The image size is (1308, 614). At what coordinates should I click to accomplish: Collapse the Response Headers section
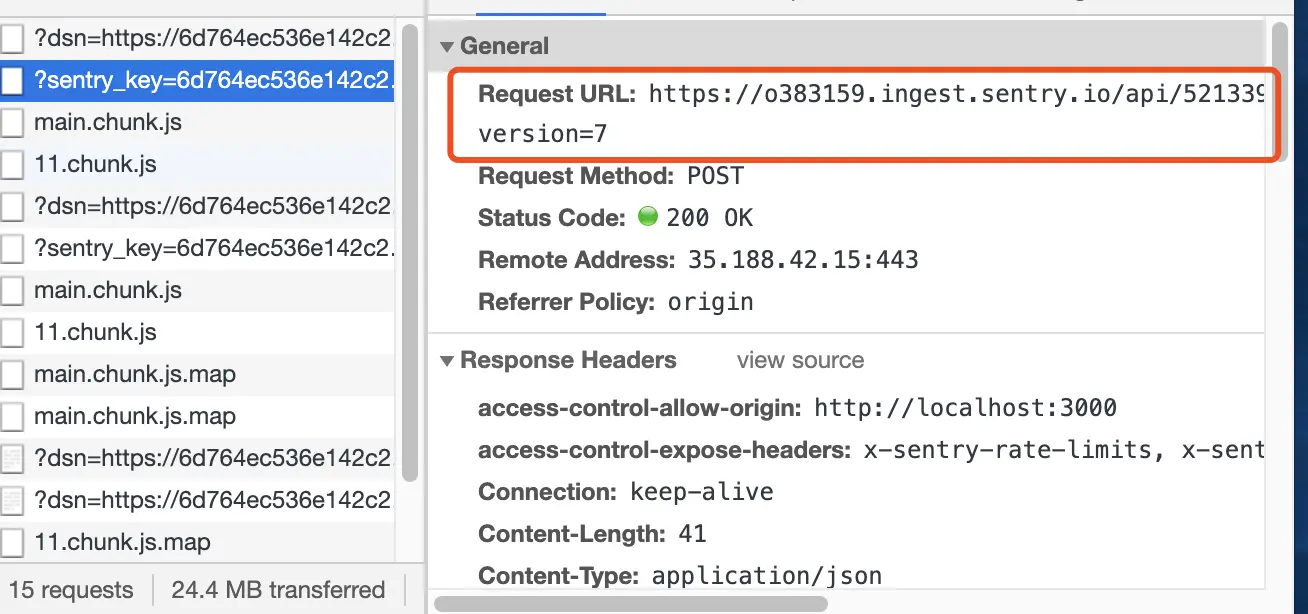point(446,361)
